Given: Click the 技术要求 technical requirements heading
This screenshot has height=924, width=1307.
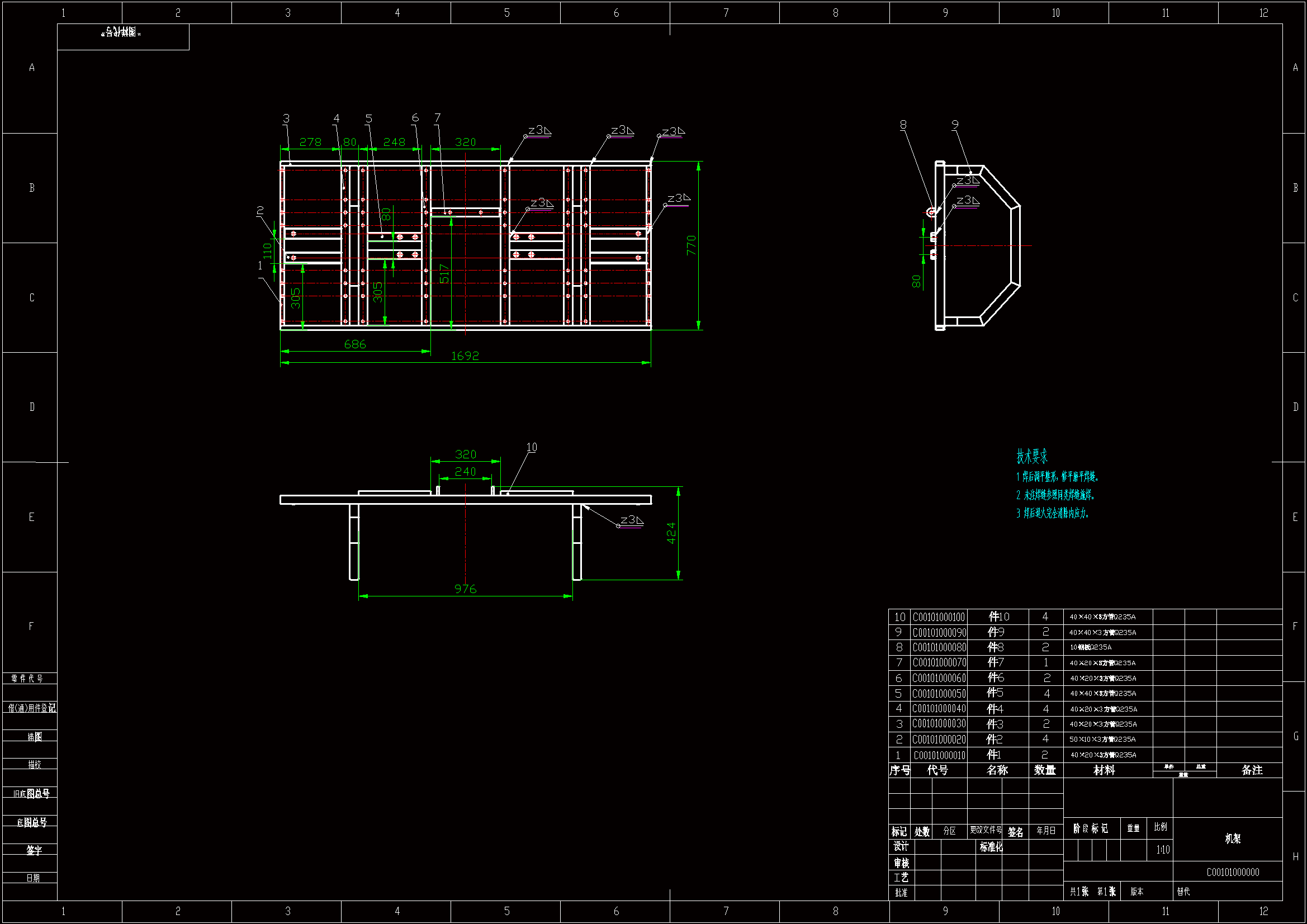Looking at the screenshot, I should [x=1031, y=456].
